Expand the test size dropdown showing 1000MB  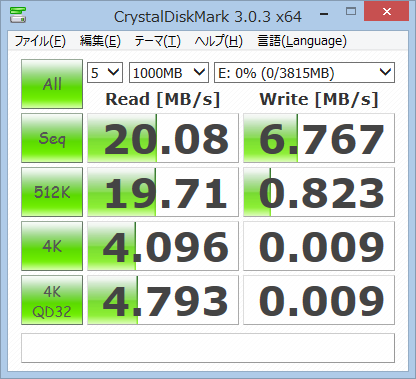coord(169,72)
